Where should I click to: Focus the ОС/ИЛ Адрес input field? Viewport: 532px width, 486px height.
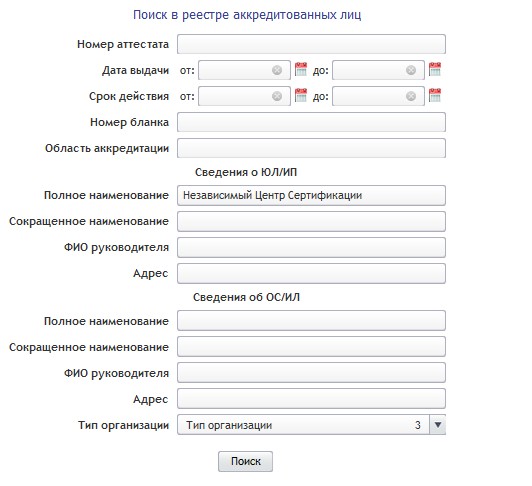pyautogui.click(x=311, y=398)
